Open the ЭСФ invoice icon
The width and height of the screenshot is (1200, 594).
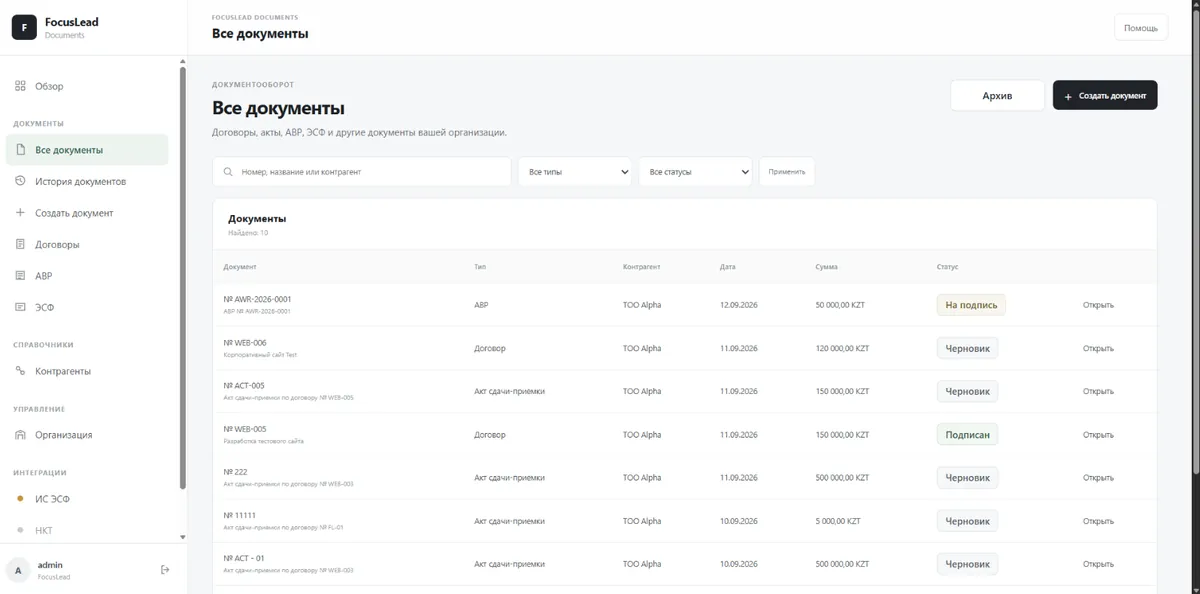20,307
